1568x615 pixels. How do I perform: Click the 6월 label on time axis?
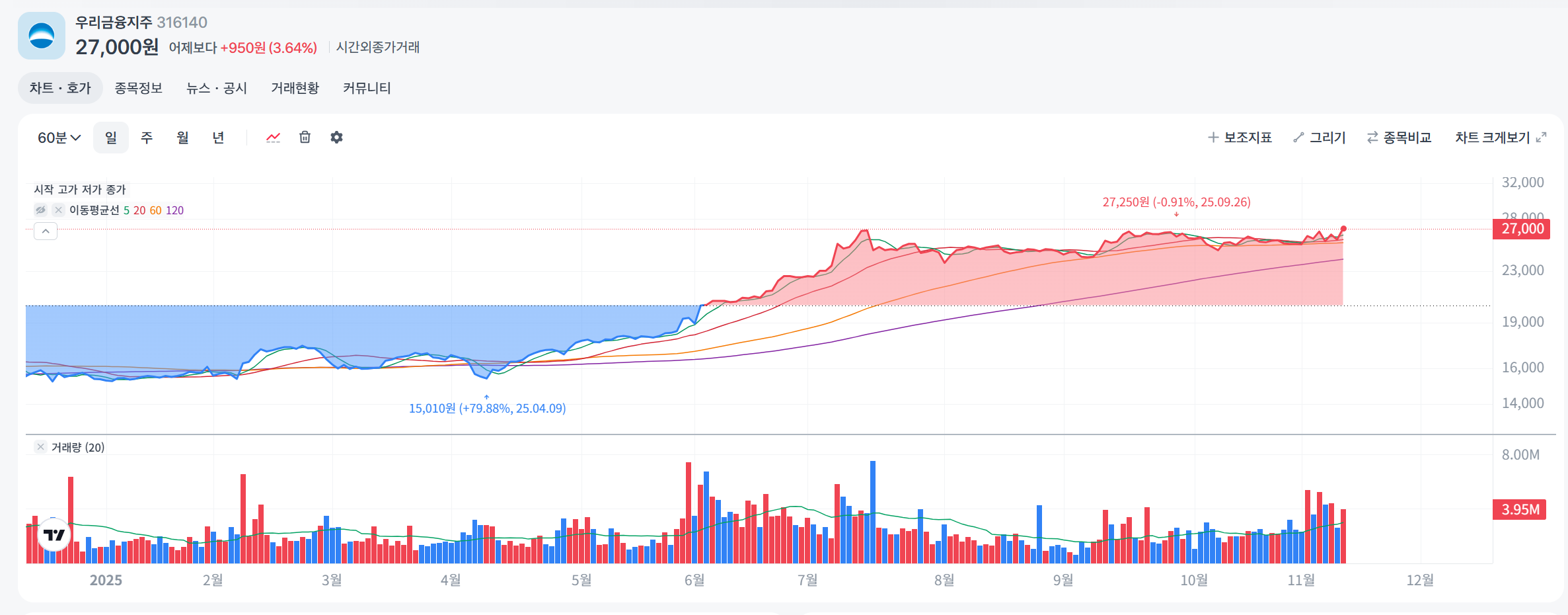694,580
